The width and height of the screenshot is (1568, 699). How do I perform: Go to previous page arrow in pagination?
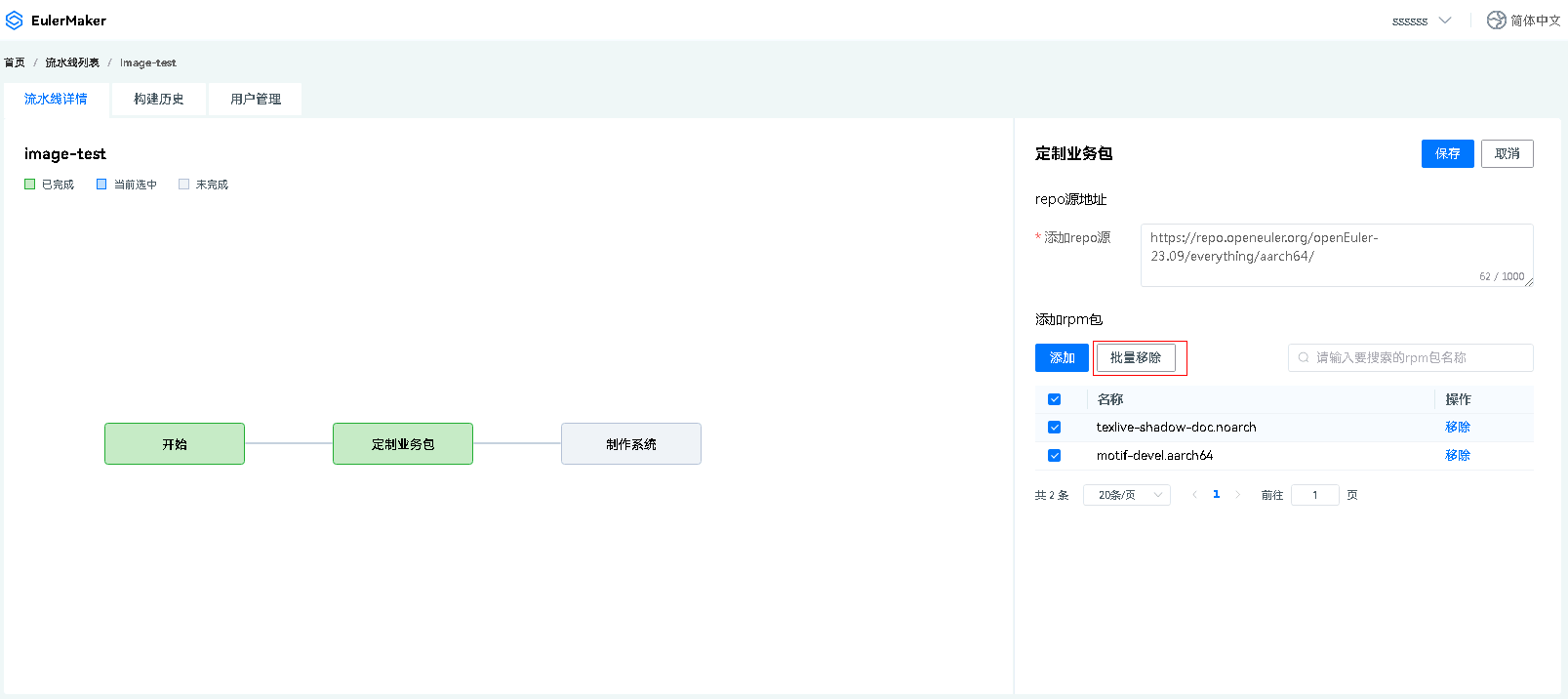tap(1194, 495)
